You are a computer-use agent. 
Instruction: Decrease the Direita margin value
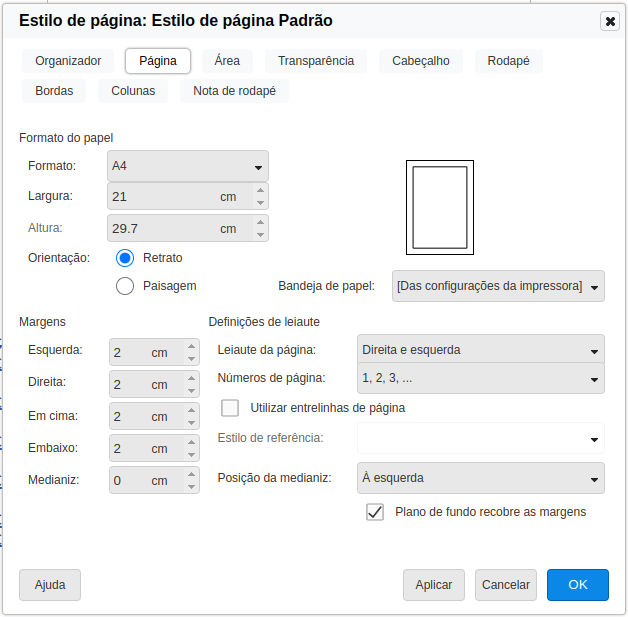point(191,391)
